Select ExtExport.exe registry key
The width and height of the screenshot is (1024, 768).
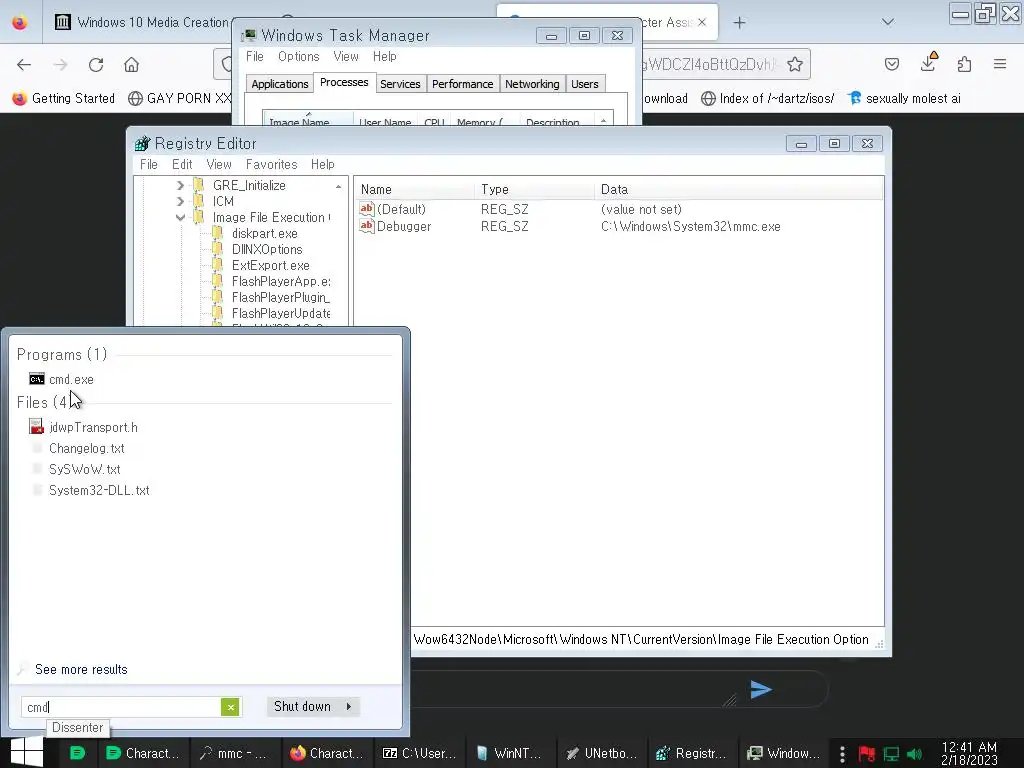(x=270, y=266)
